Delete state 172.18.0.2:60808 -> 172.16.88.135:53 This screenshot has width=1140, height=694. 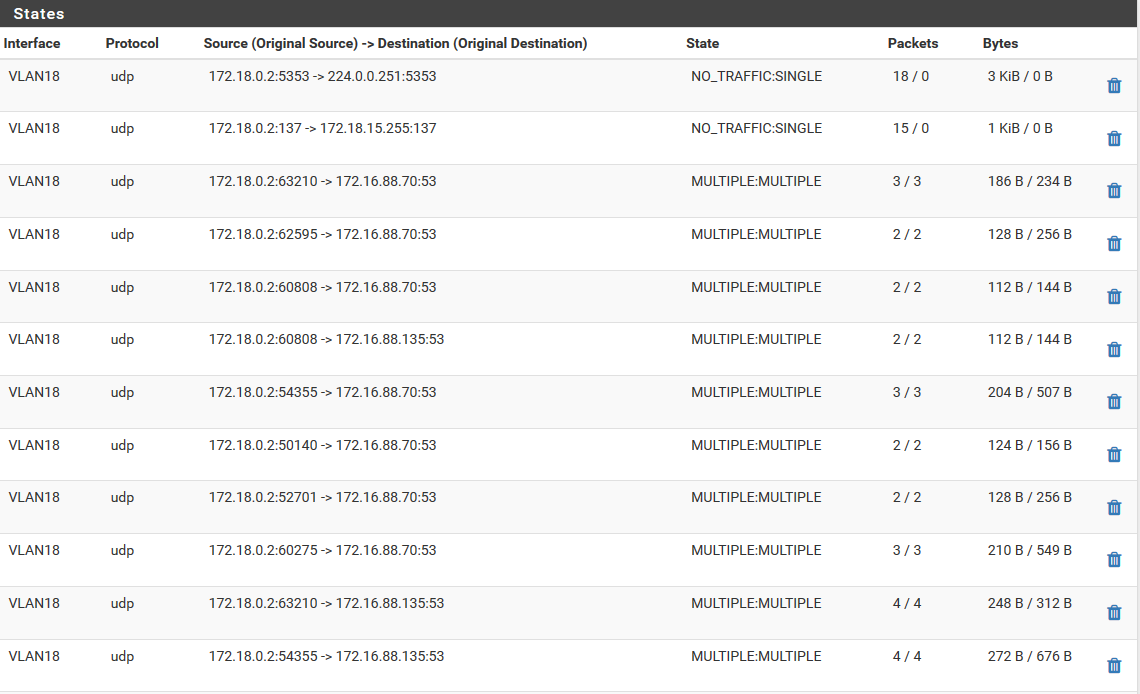pyautogui.click(x=1114, y=350)
